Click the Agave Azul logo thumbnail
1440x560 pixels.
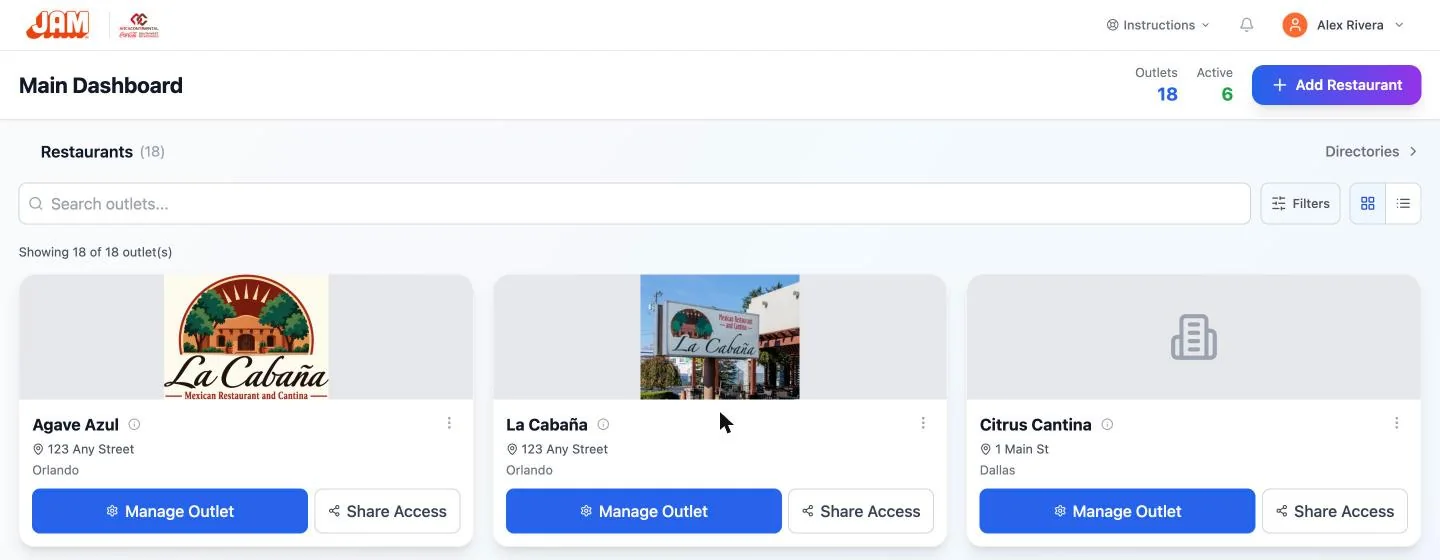(246, 337)
